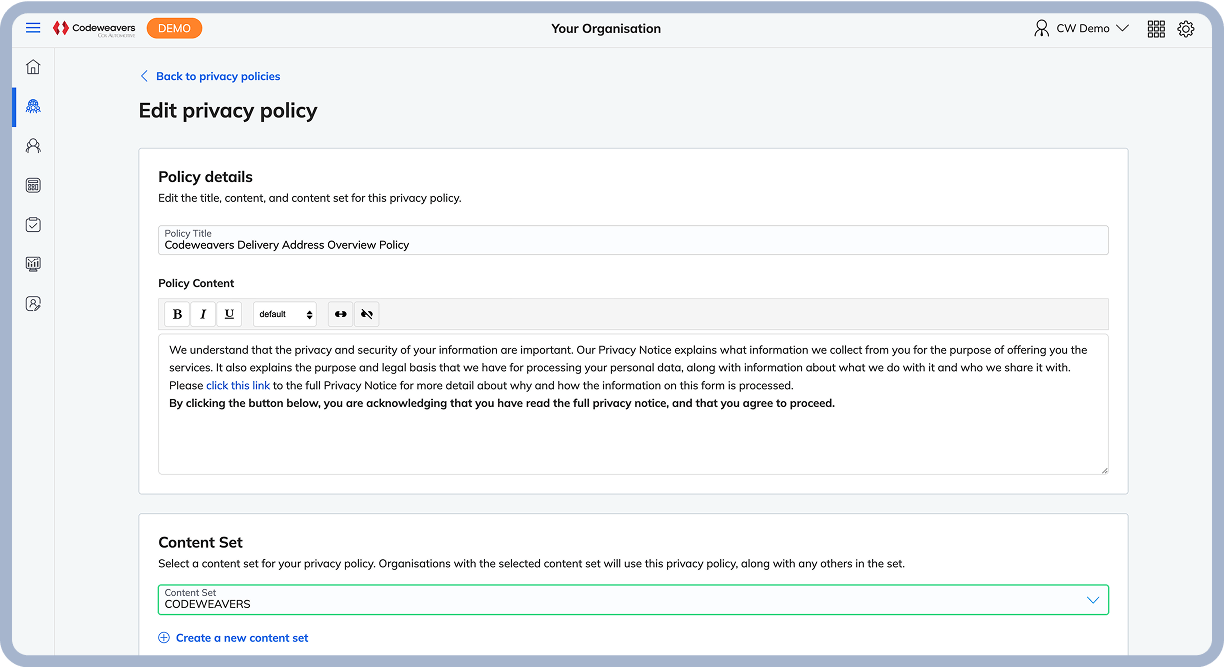Open the default font size dropdown

(x=285, y=314)
